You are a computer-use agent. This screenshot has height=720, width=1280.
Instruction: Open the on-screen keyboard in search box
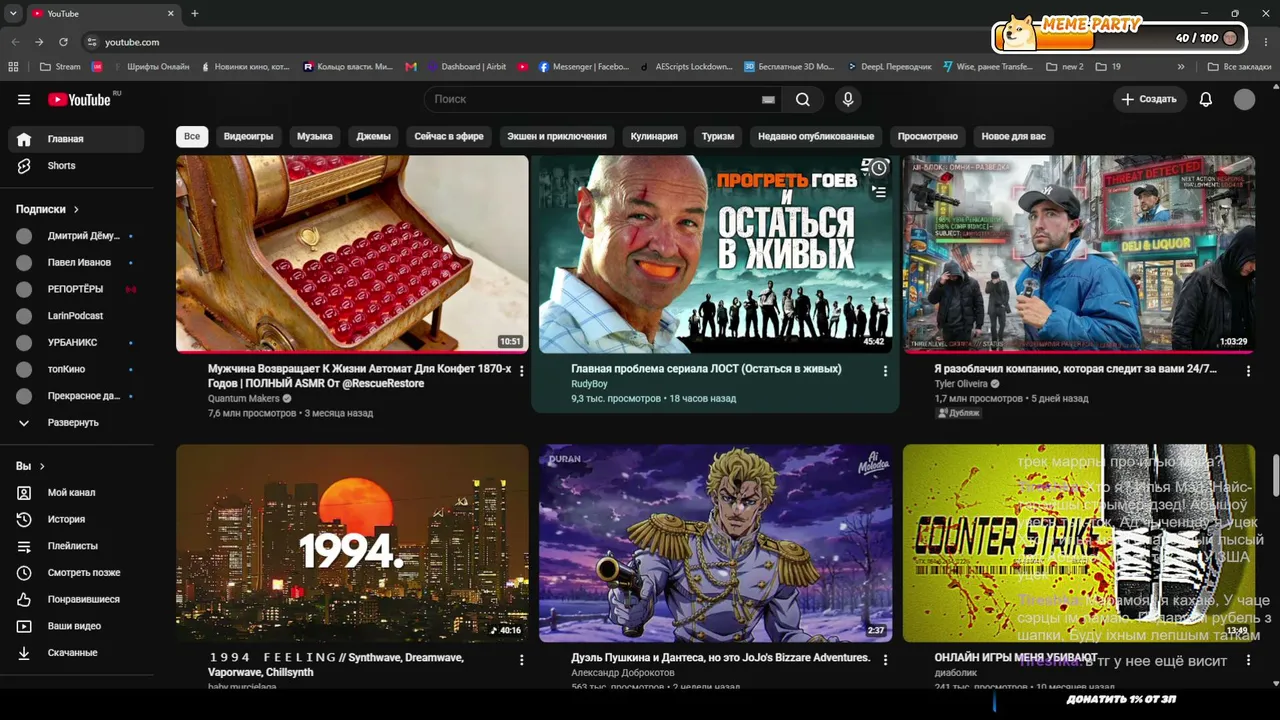click(x=768, y=99)
